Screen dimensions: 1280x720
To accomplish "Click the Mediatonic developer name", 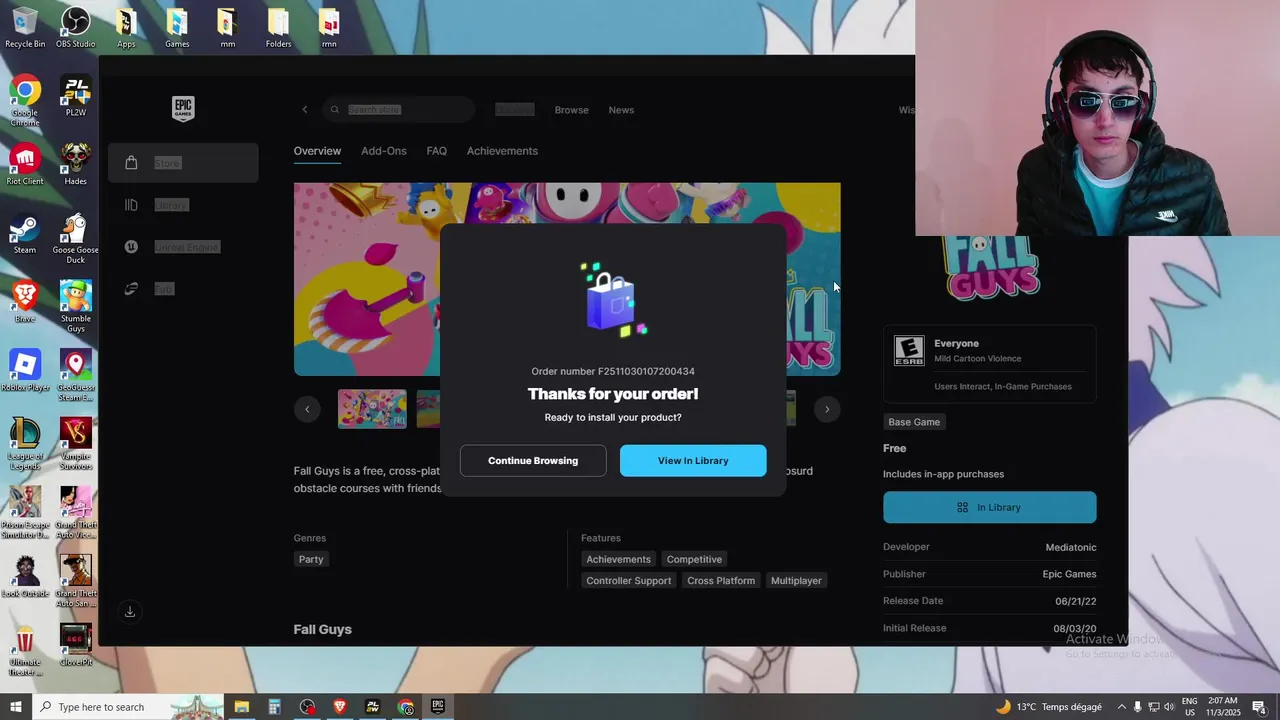I will (x=1071, y=547).
